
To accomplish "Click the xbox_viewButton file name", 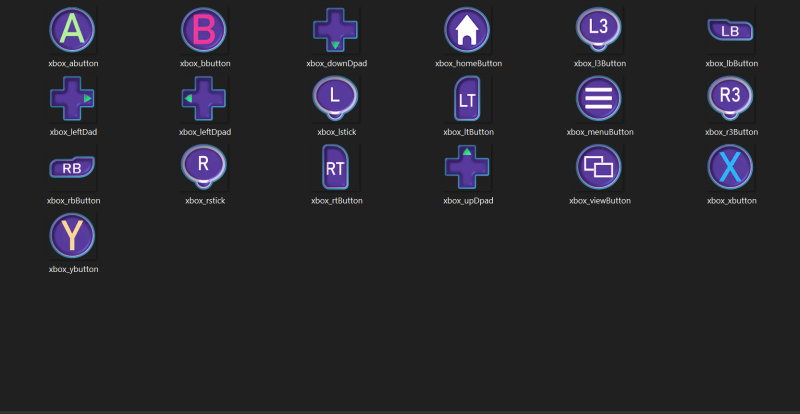I will 600,201.
